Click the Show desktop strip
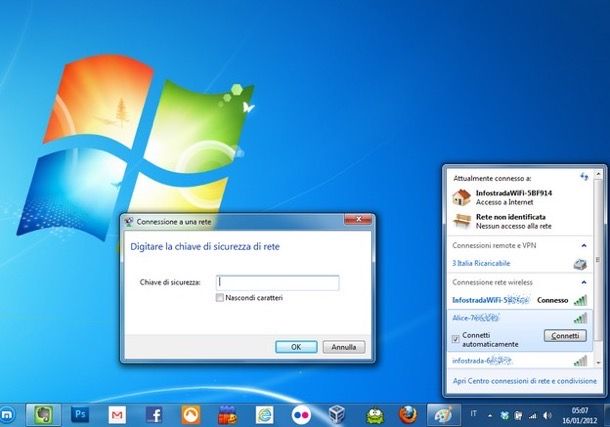Viewport: 610px width, 427px height. click(607, 415)
